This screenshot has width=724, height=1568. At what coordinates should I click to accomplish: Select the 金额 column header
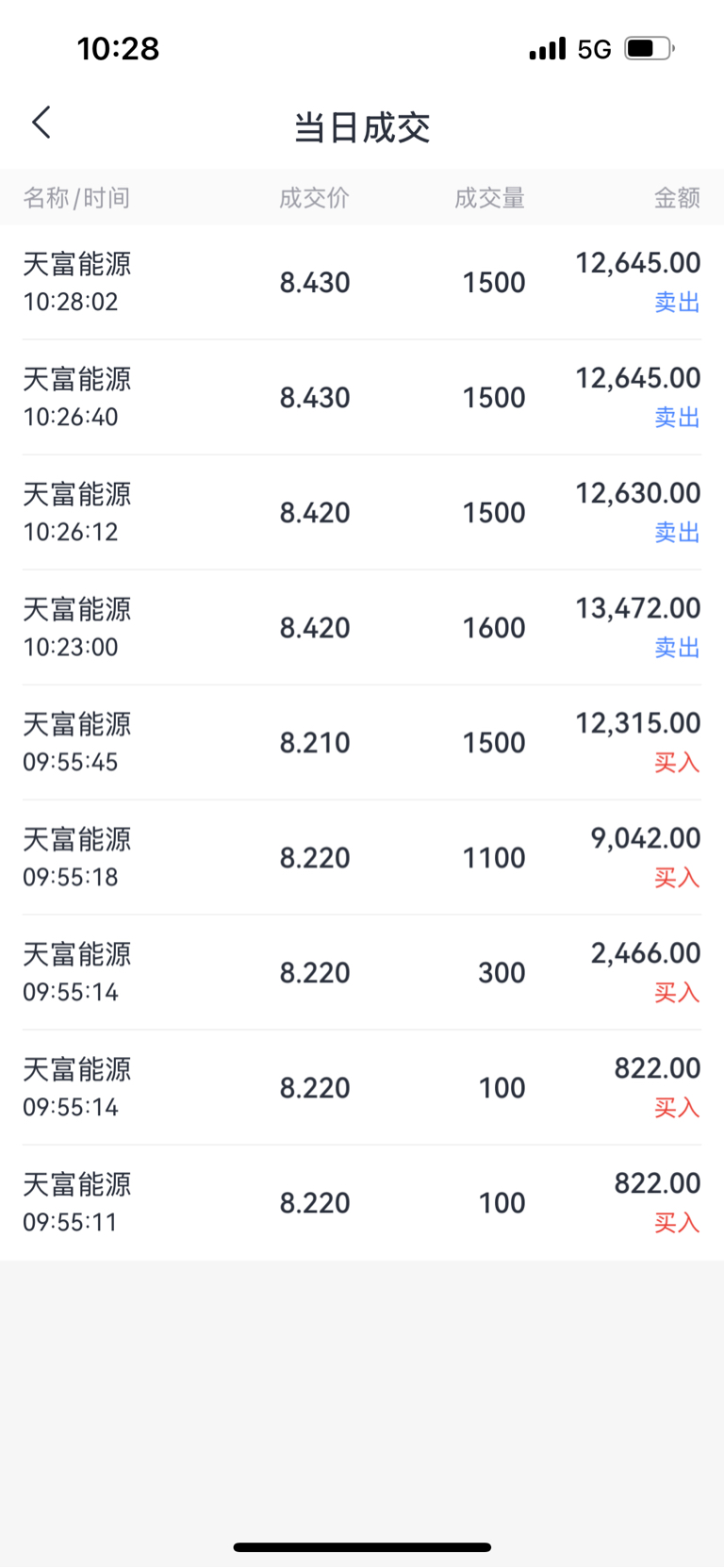(x=677, y=198)
